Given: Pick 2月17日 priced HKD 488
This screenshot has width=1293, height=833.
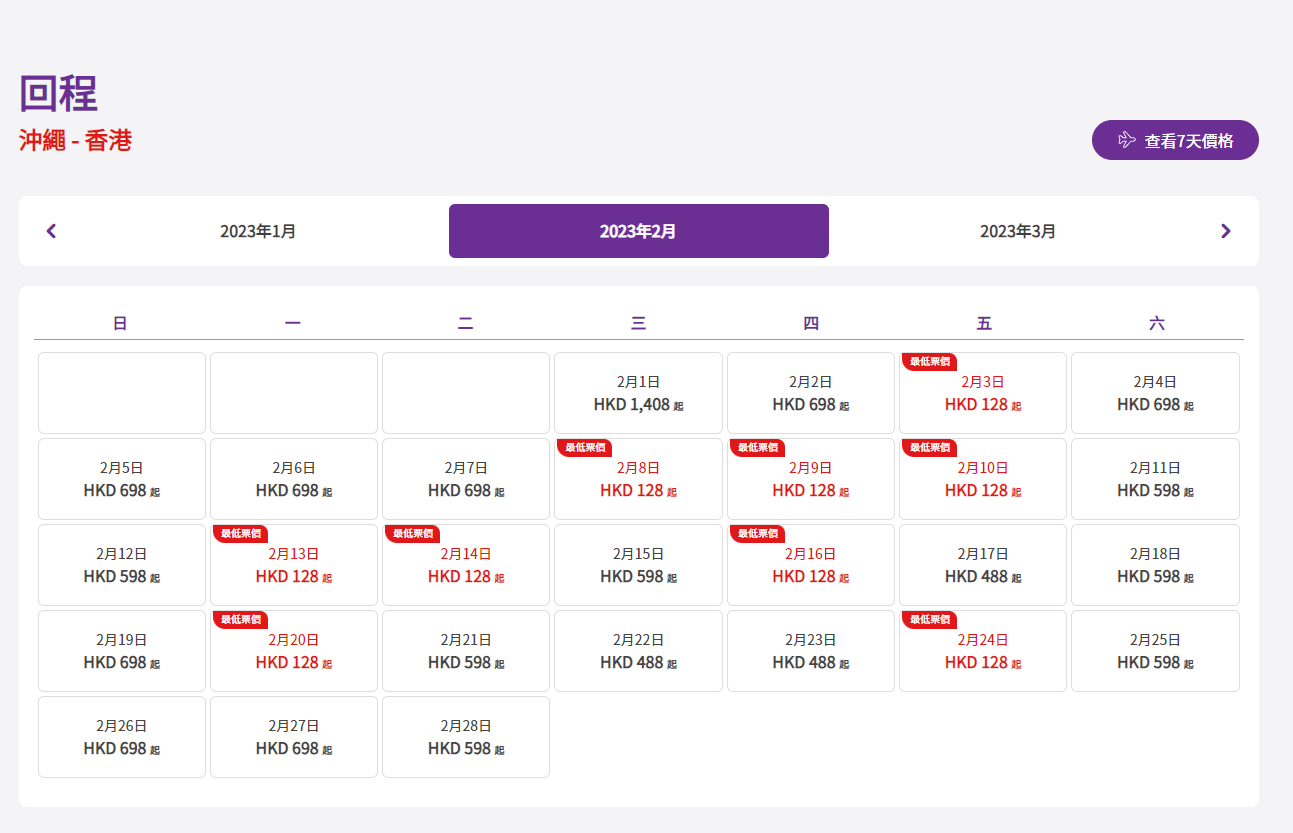Looking at the screenshot, I should point(982,565).
